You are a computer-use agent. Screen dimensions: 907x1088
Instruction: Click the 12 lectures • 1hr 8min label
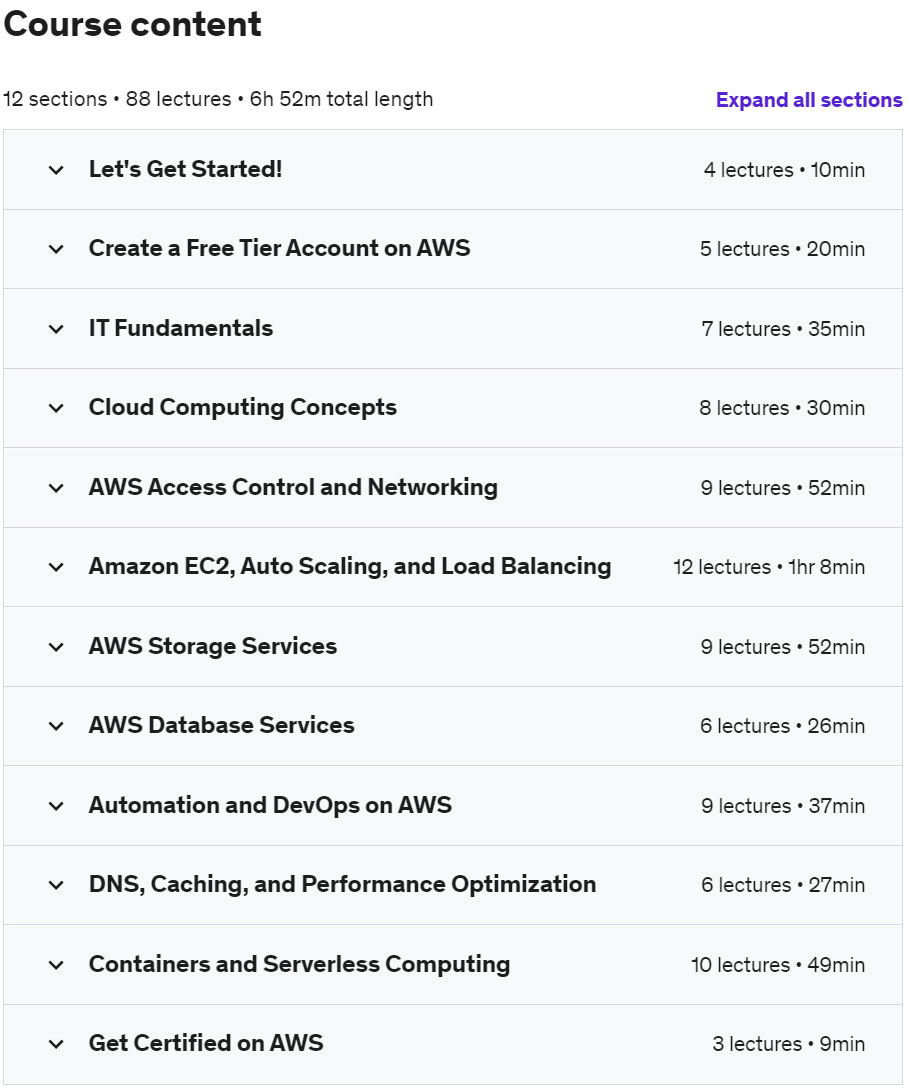coord(768,568)
